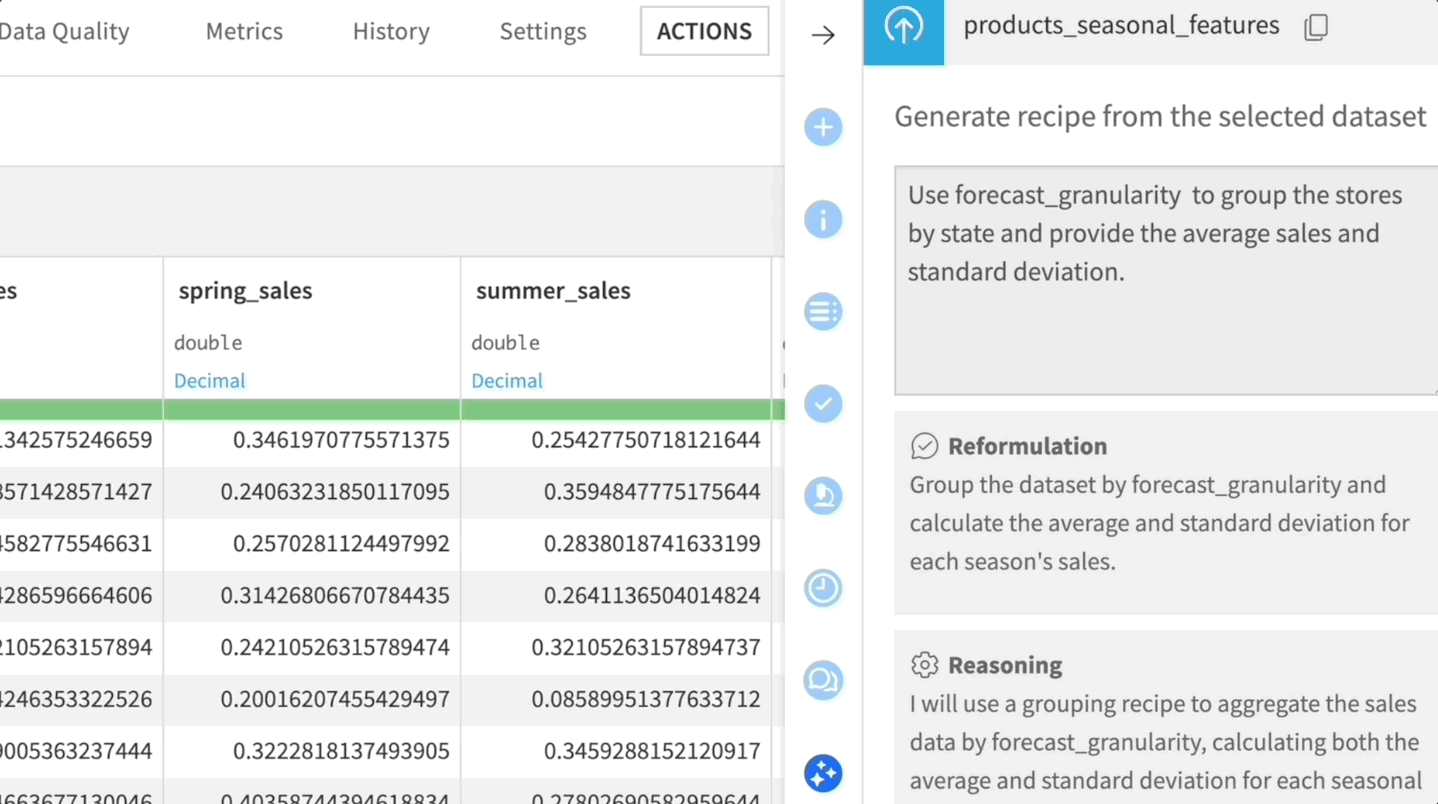Click the info icon in the sidebar
The height and width of the screenshot is (804, 1438).
pyautogui.click(x=822, y=219)
